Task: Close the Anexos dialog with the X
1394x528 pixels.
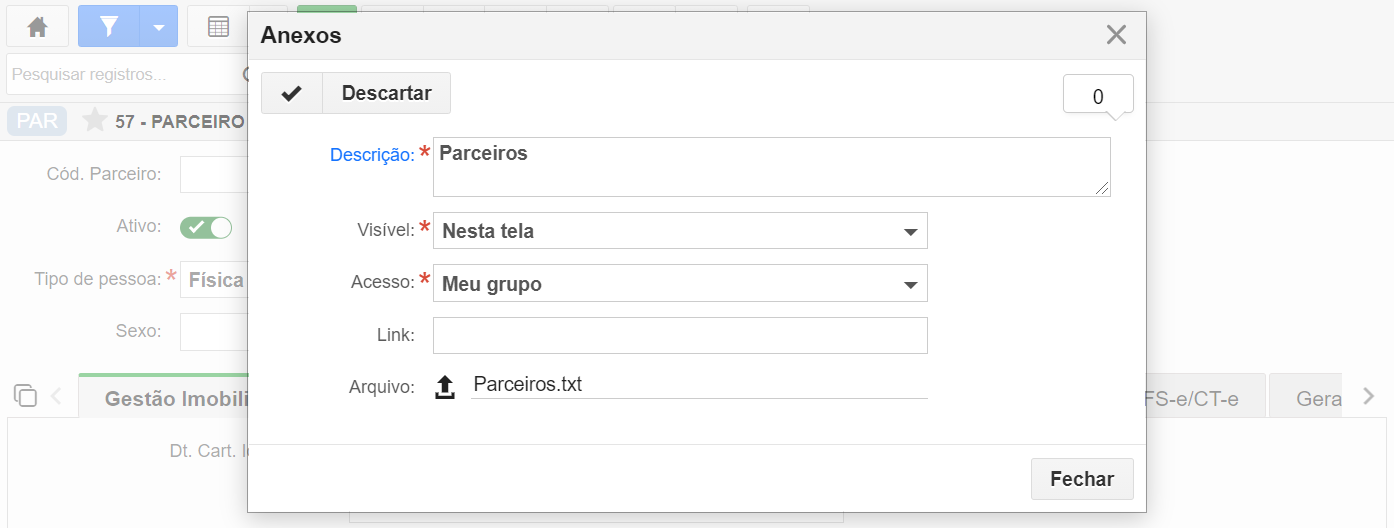Action: 1116,35
